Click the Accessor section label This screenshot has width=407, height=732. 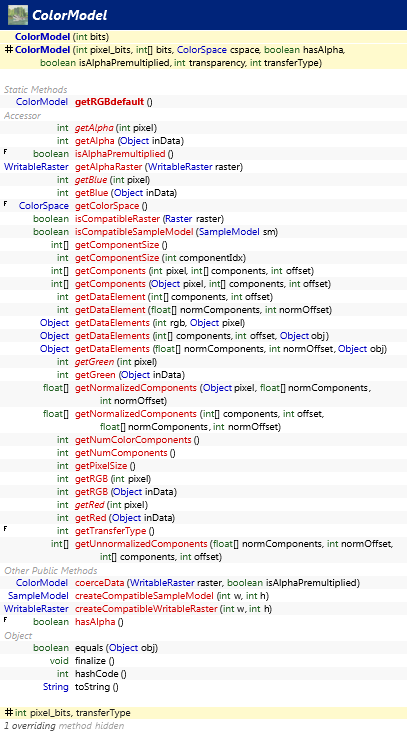pyautogui.click(x=22, y=115)
